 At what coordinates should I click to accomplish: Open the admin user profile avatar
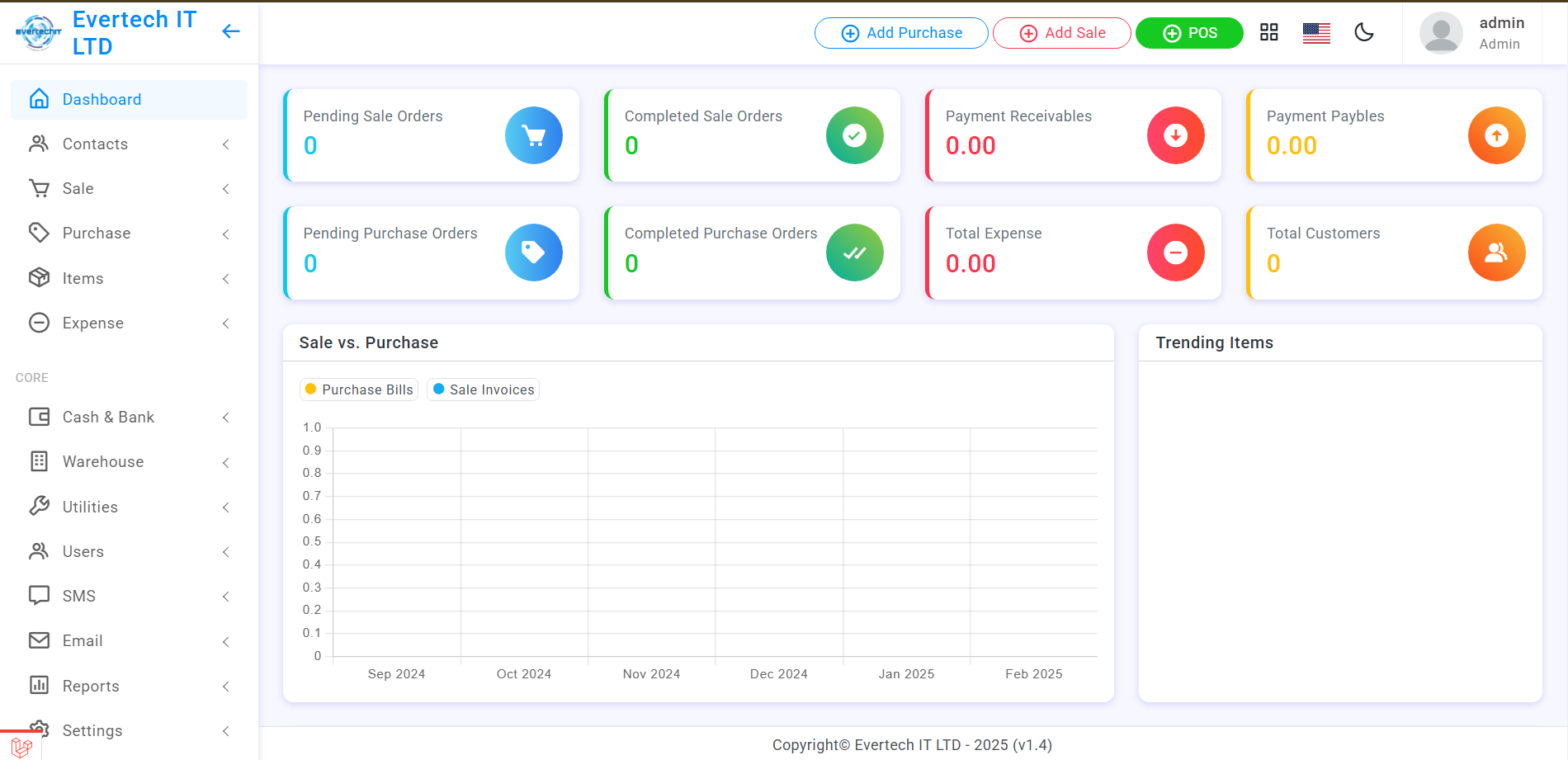point(1440,33)
